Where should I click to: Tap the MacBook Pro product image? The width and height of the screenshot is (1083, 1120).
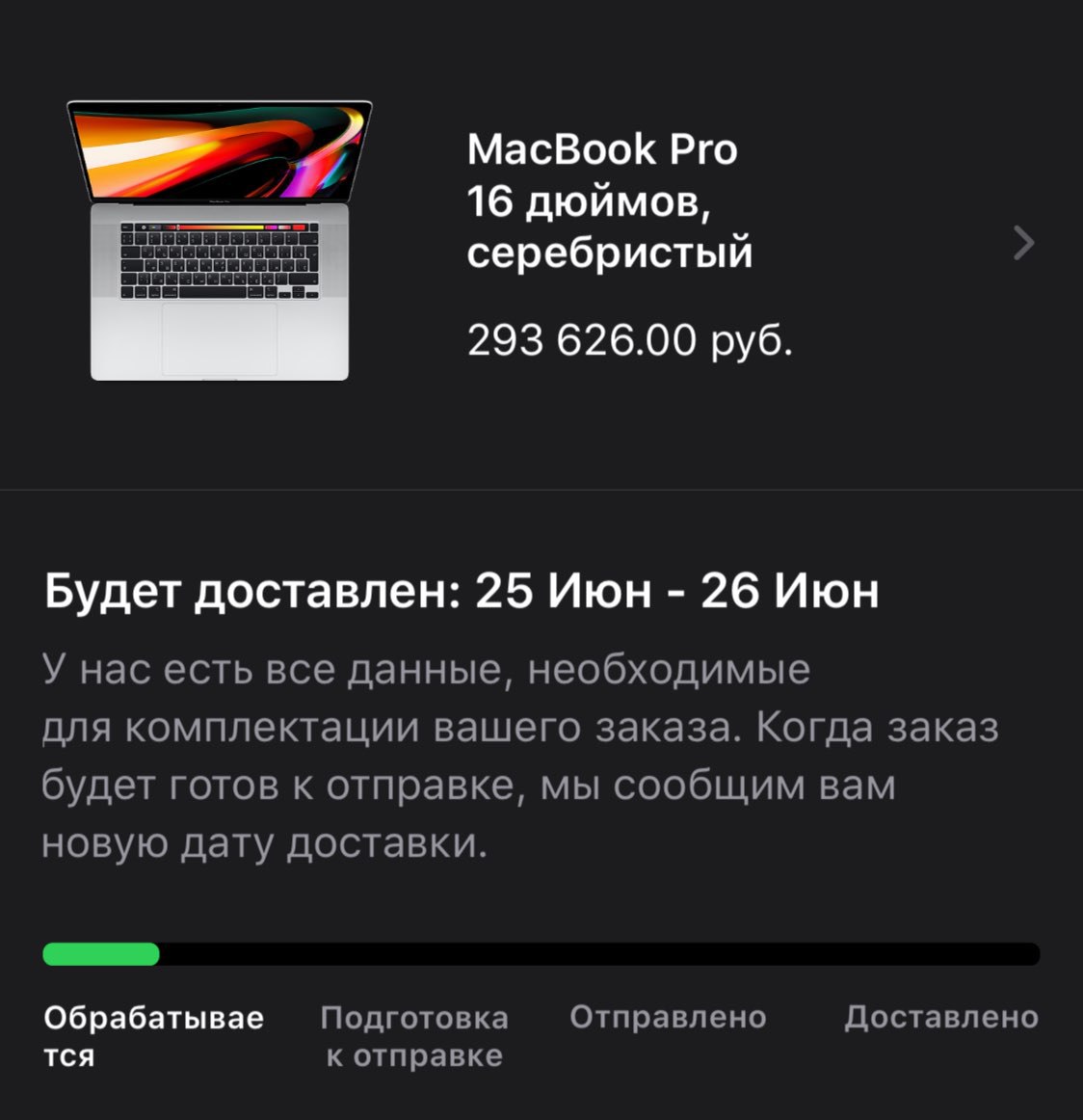pyautogui.click(x=219, y=240)
